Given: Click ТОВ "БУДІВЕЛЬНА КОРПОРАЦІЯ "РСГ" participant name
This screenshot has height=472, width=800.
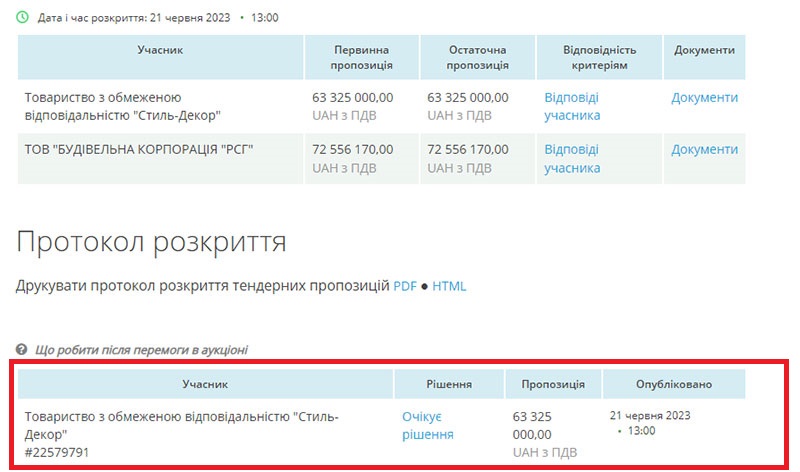Looking at the screenshot, I should [x=140, y=149].
